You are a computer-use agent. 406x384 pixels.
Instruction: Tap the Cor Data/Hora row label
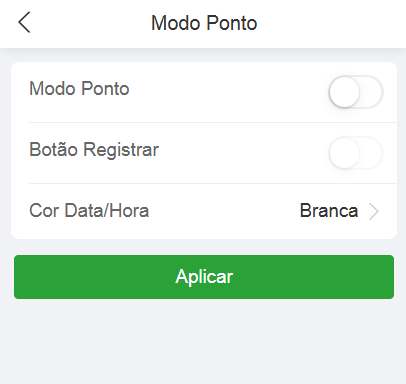89,211
